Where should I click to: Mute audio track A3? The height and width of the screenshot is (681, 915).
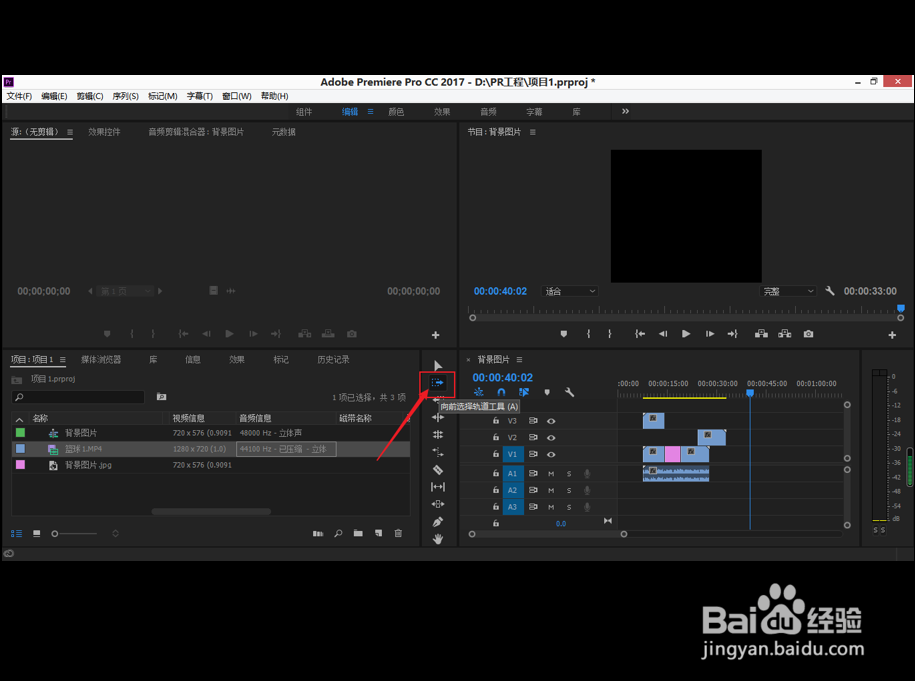(551, 507)
